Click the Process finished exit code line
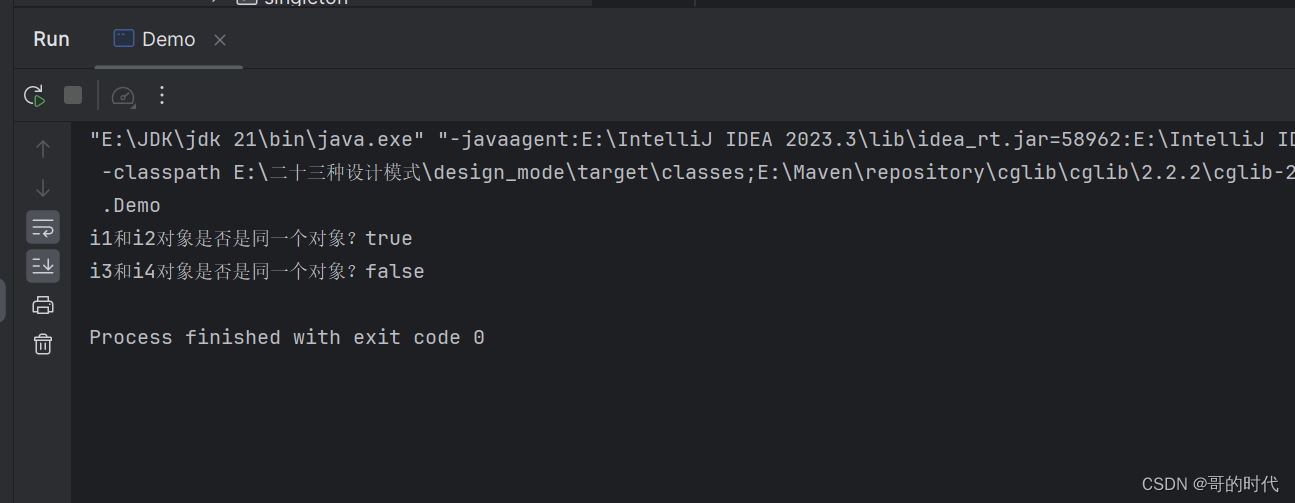Screen dimensions: 1295x503 (286, 337)
